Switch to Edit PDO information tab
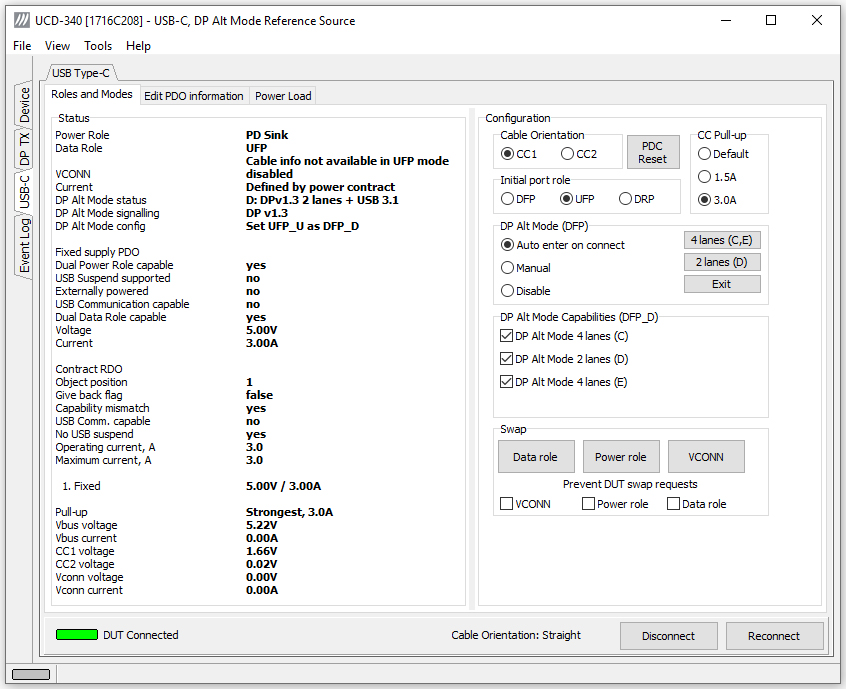846x689 pixels. pos(194,95)
